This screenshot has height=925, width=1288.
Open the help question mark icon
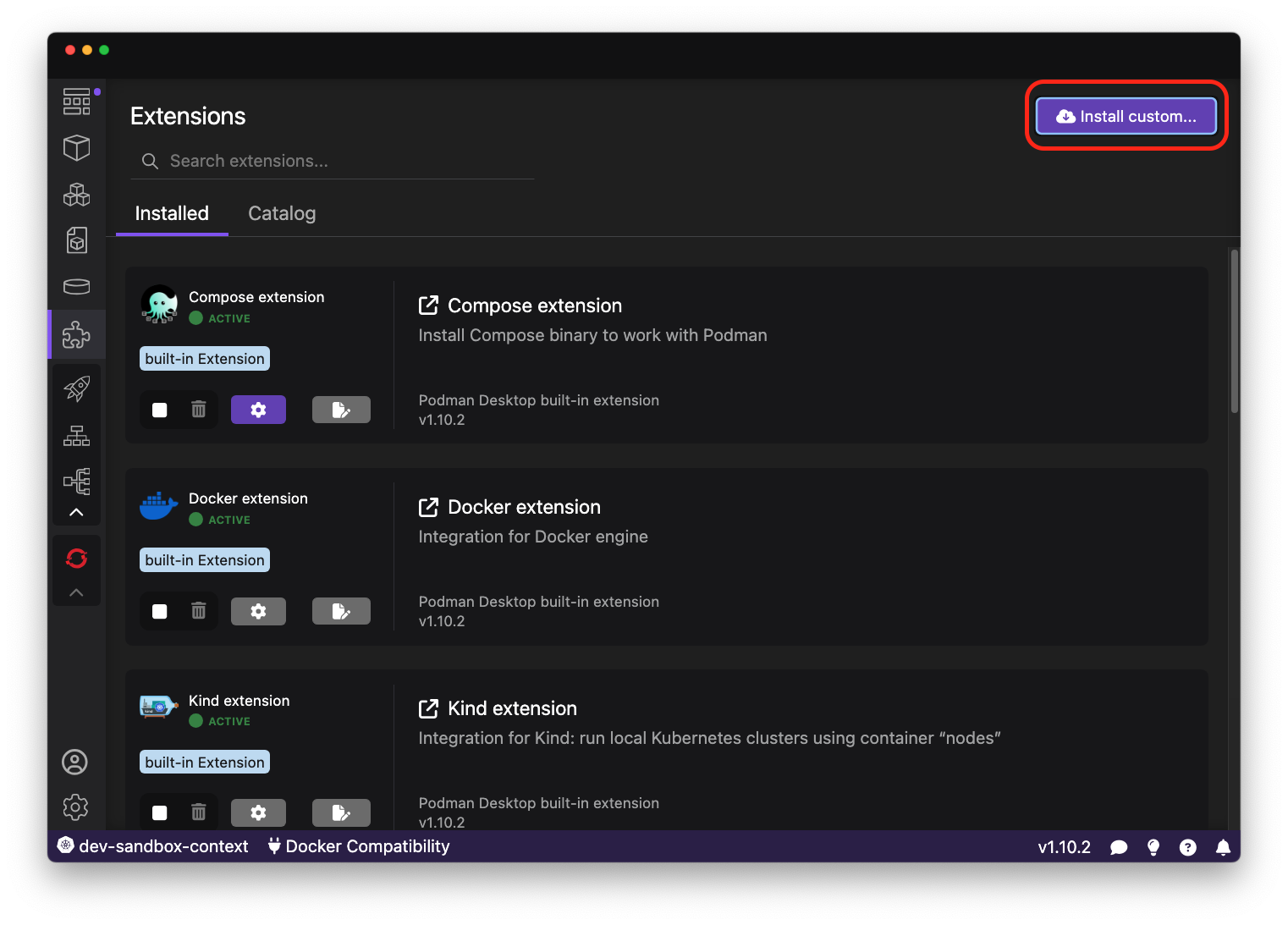(1188, 847)
